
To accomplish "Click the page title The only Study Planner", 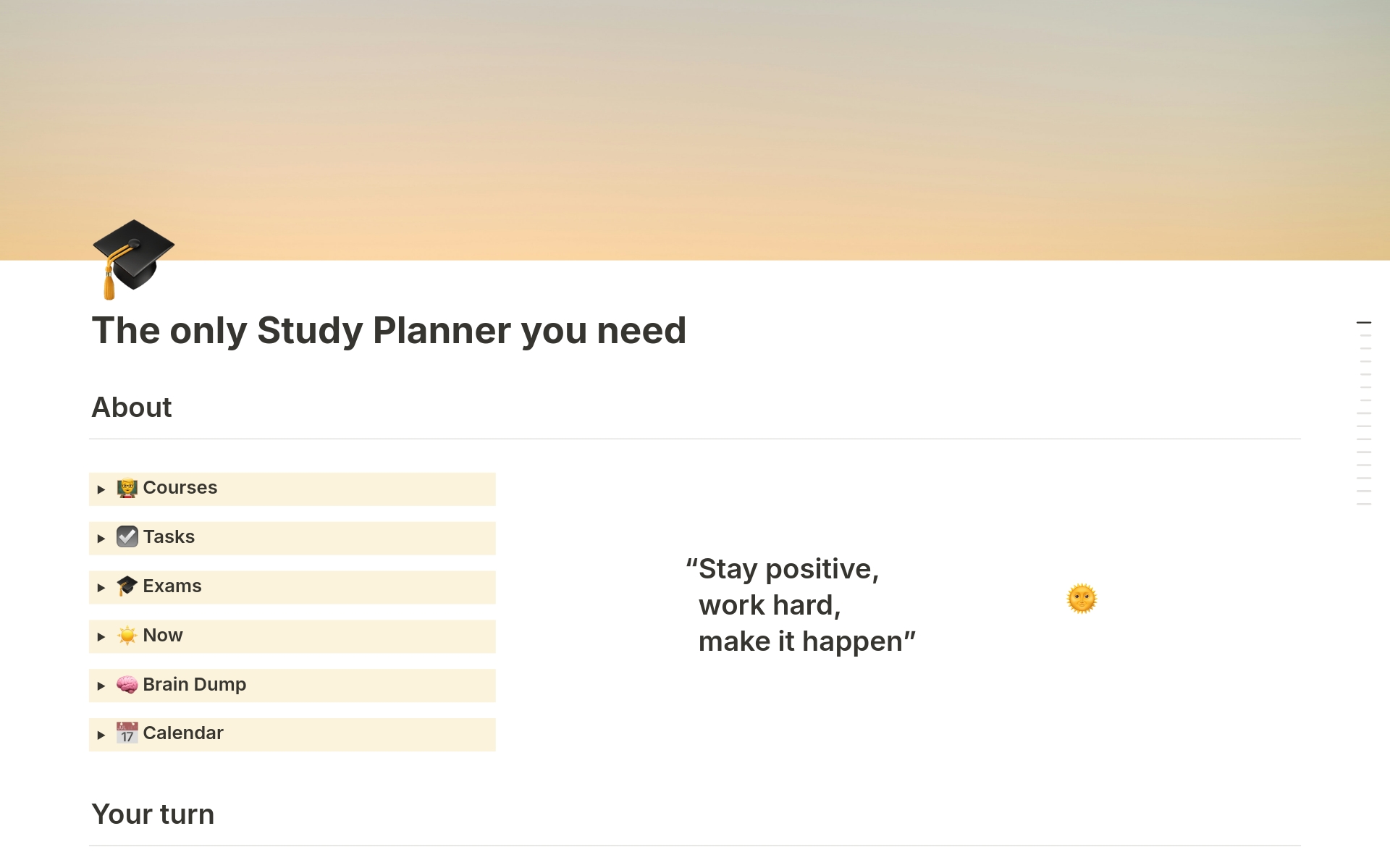I will [389, 331].
